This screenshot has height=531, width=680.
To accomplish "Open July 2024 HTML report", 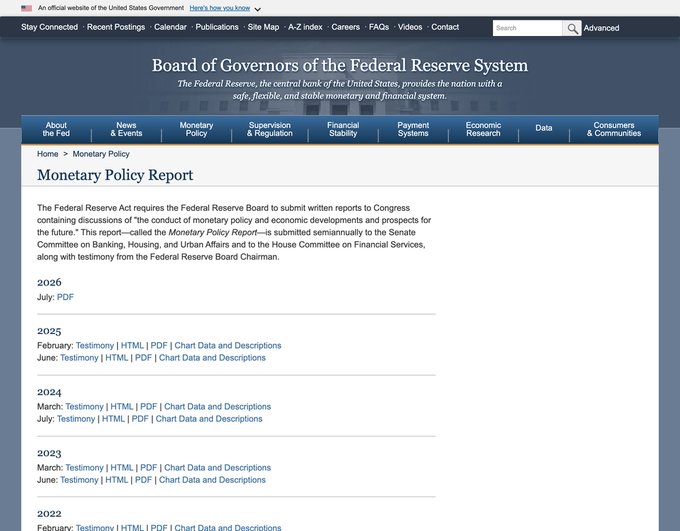I will tap(113, 419).
